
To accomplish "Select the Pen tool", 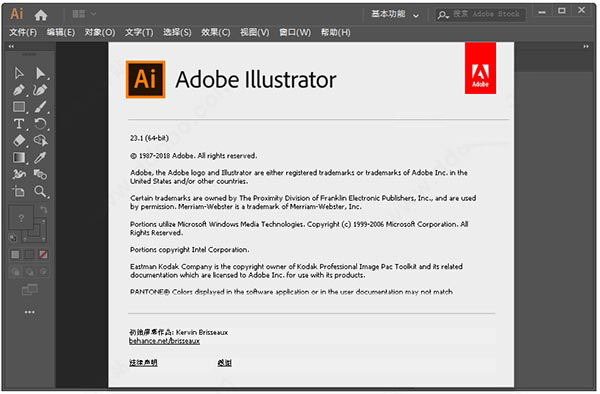I will point(19,90).
